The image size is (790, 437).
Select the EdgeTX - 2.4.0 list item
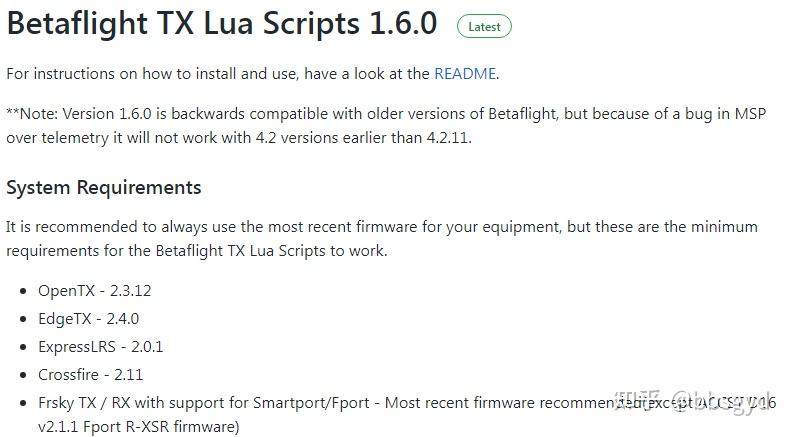pyautogui.click(x=88, y=319)
